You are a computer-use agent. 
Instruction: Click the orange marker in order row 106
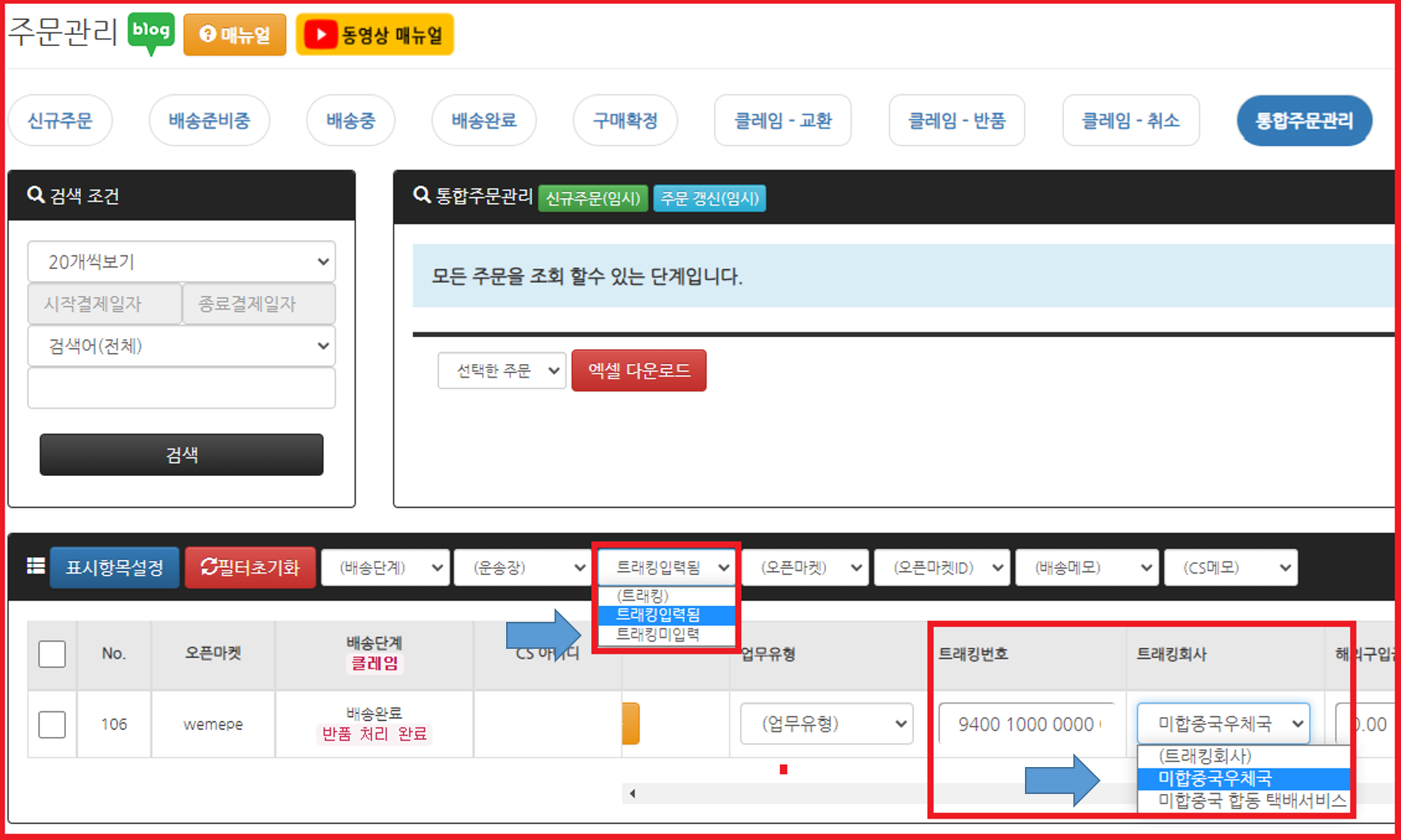(x=631, y=723)
